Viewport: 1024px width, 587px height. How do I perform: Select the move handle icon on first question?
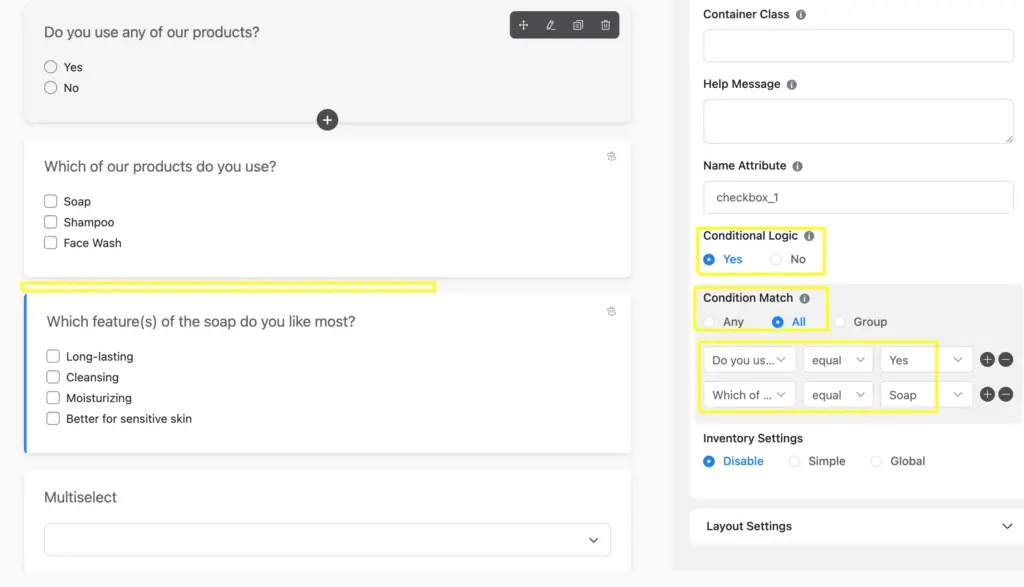524,25
